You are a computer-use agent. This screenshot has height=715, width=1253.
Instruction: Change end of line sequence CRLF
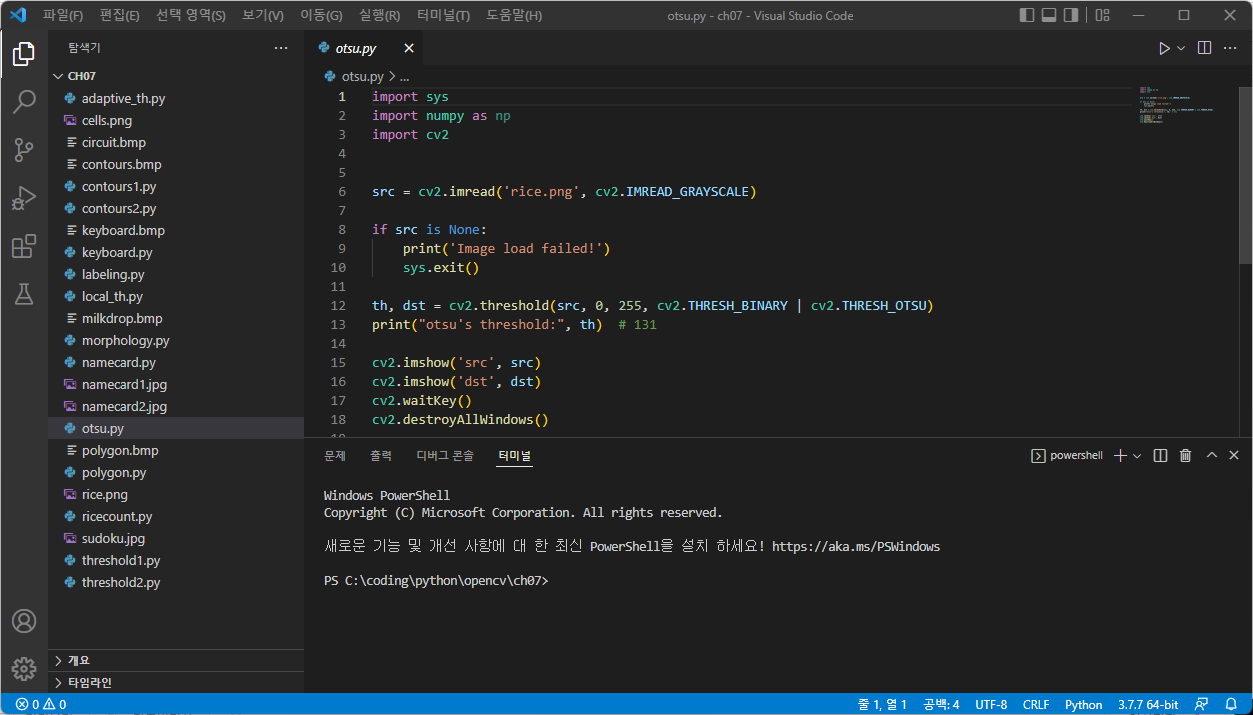(x=1036, y=704)
